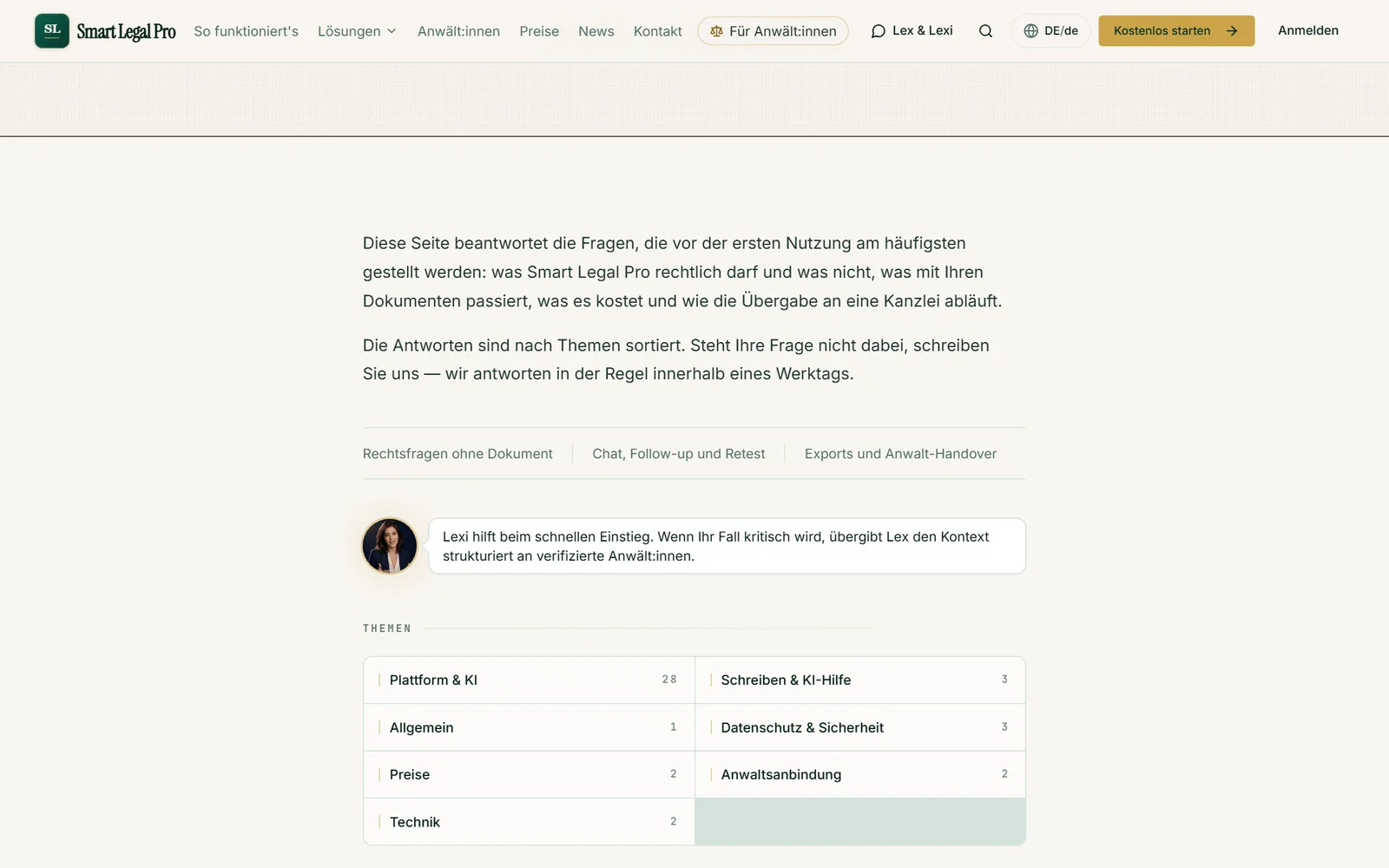Go to Preise in navigation bar
Screen dimensions: 1389x868
pyautogui.click(x=539, y=31)
